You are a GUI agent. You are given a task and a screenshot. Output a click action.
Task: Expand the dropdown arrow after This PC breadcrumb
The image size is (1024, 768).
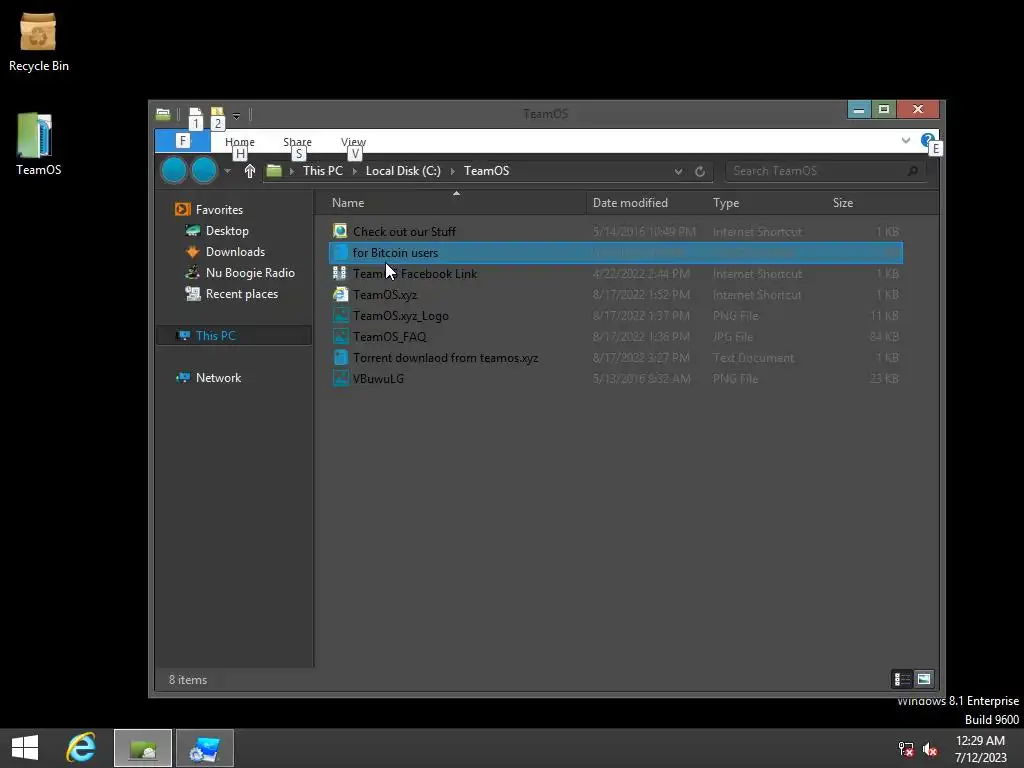[355, 171]
